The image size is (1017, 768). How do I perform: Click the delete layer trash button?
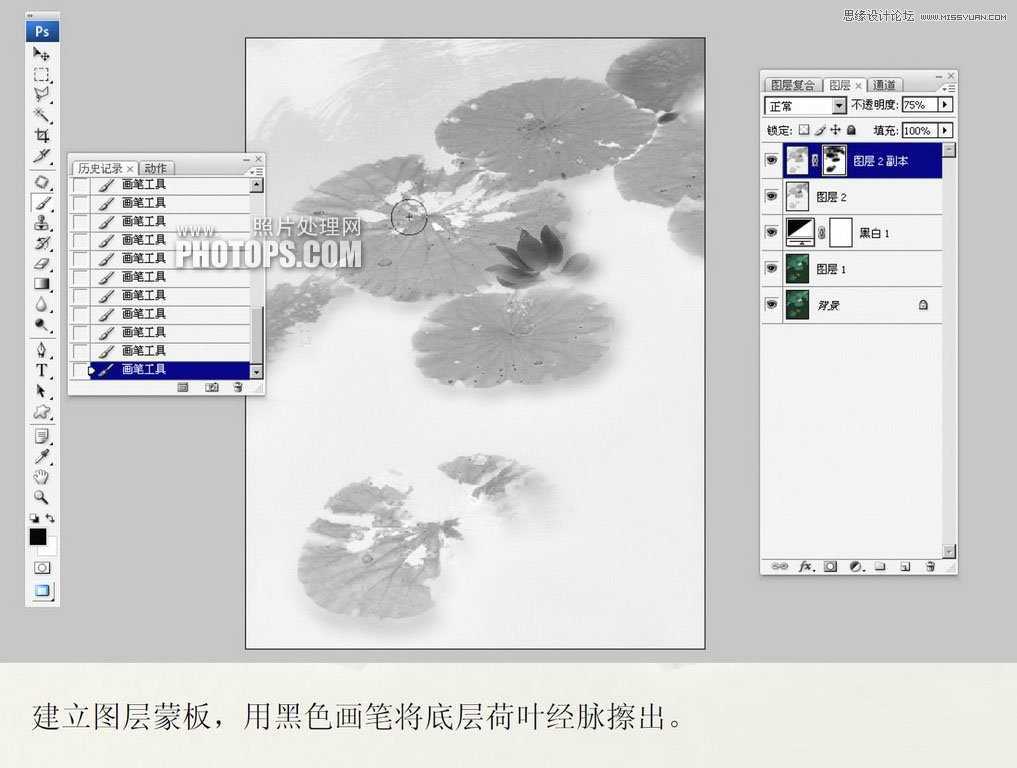[x=930, y=566]
